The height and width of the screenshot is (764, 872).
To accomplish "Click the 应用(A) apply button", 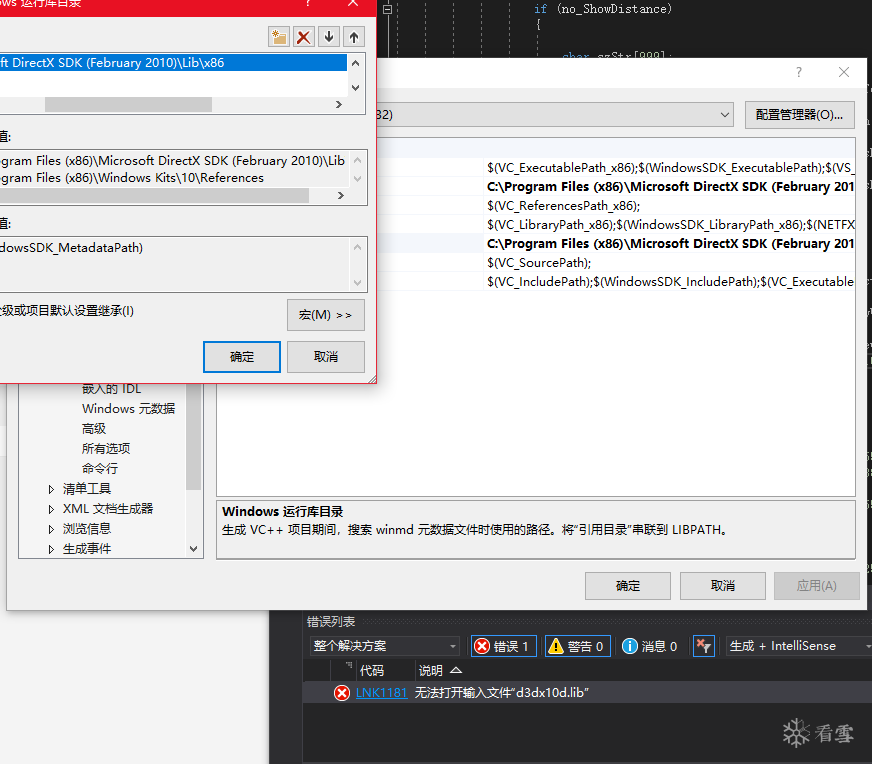I will click(816, 586).
